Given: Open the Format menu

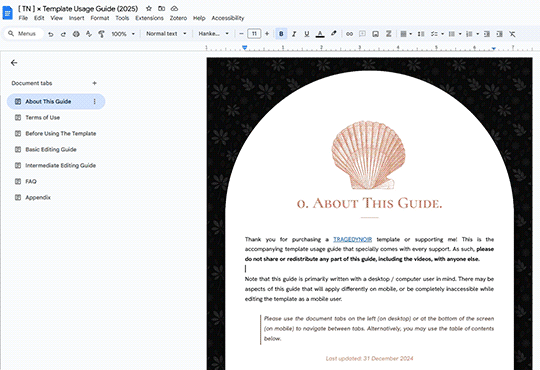Looking at the screenshot, I should (100, 18).
